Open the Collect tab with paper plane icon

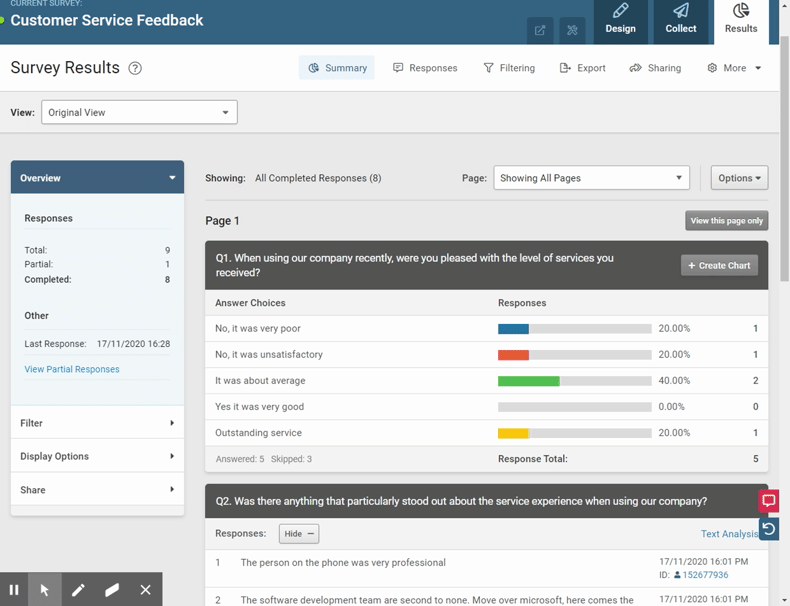pyautogui.click(x=681, y=21)
